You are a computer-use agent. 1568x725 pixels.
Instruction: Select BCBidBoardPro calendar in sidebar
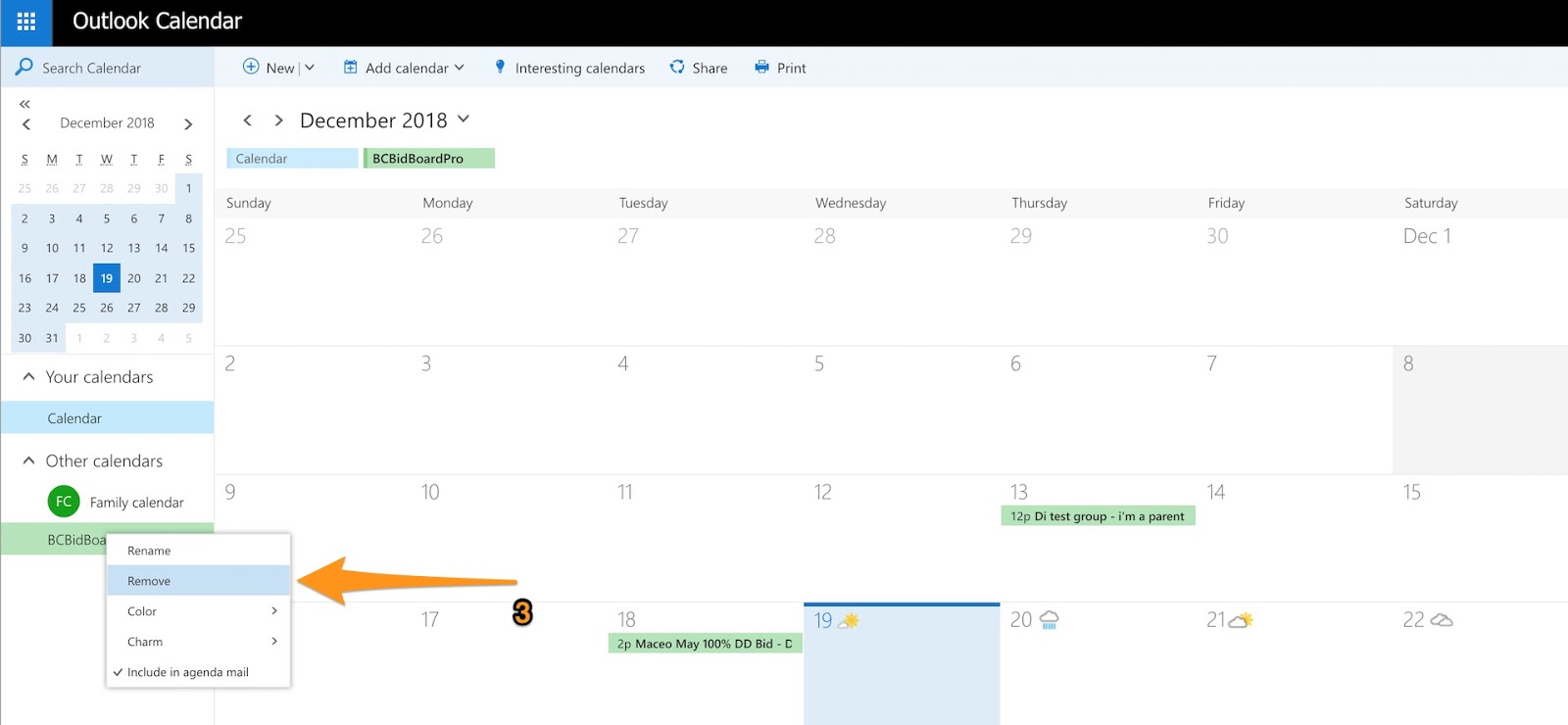54,540
